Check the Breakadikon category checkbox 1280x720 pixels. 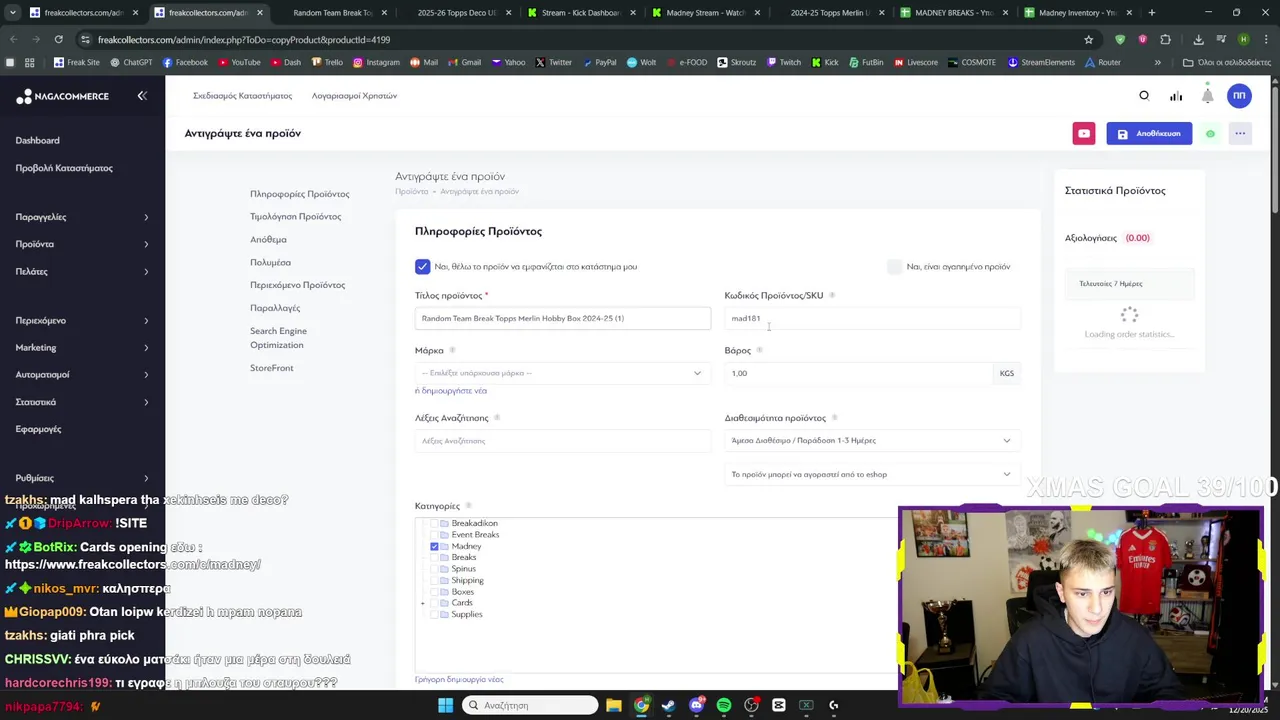(434, 524)
